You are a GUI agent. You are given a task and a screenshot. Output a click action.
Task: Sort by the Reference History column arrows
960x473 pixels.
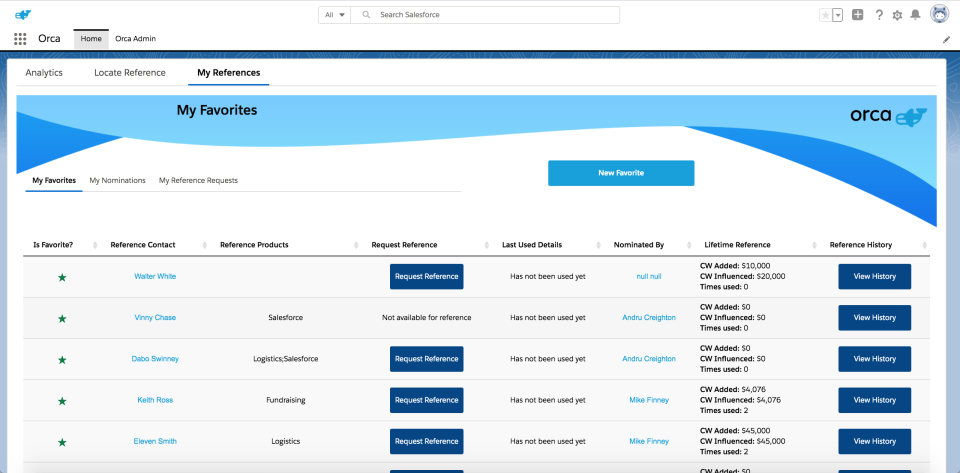924,245
